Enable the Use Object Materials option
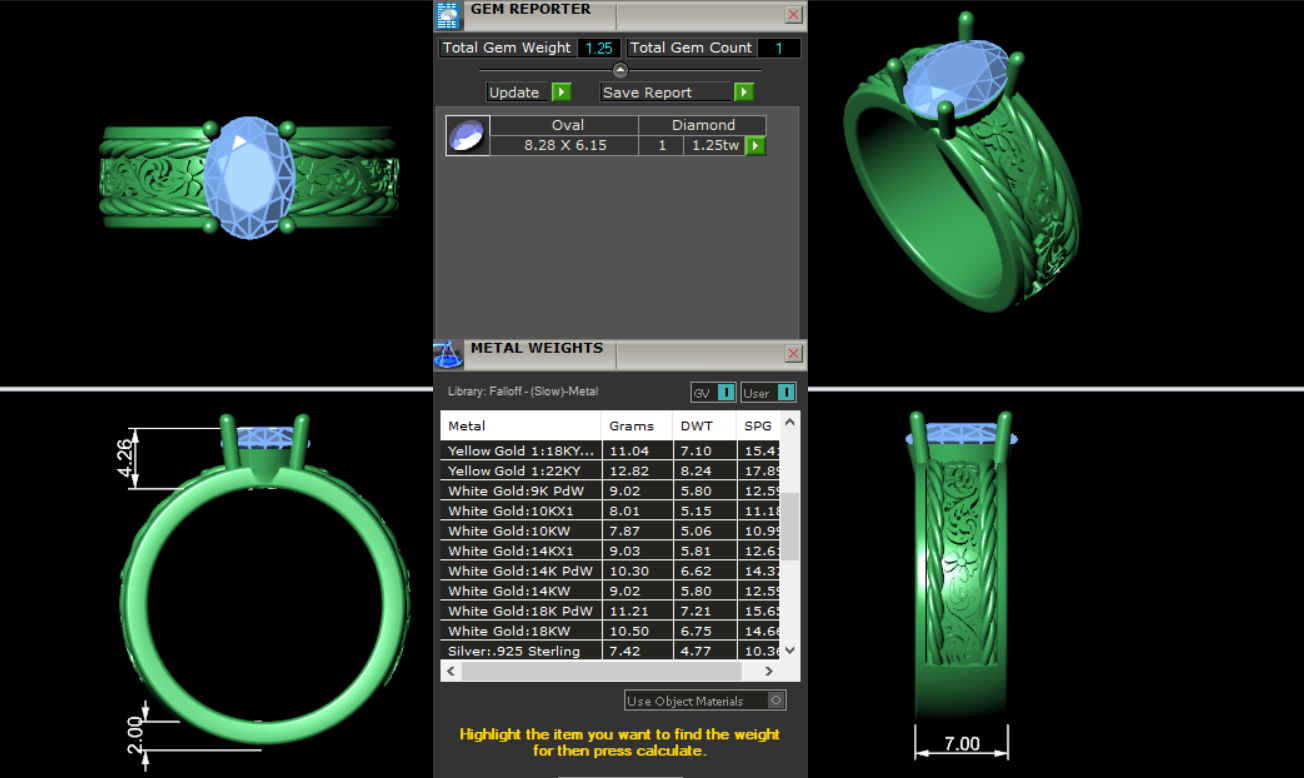Viewport: 1304px width, 778px height. pyautogui.click(x=776, y=701)
